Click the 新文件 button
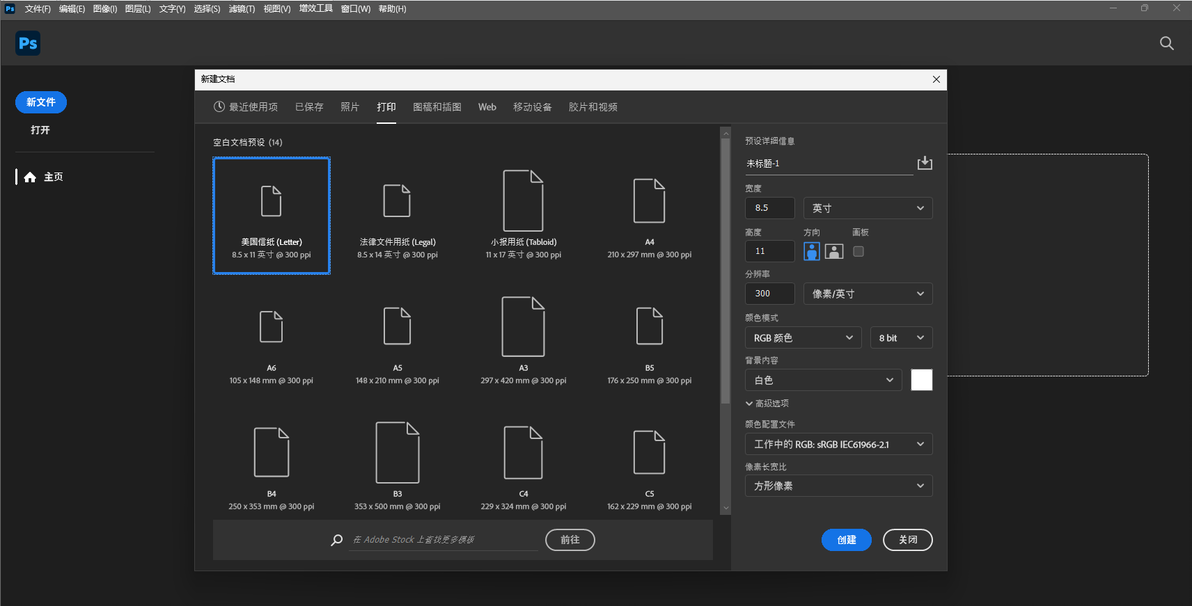Screen dimensions: 1192x606 click(x=41, y=102)
